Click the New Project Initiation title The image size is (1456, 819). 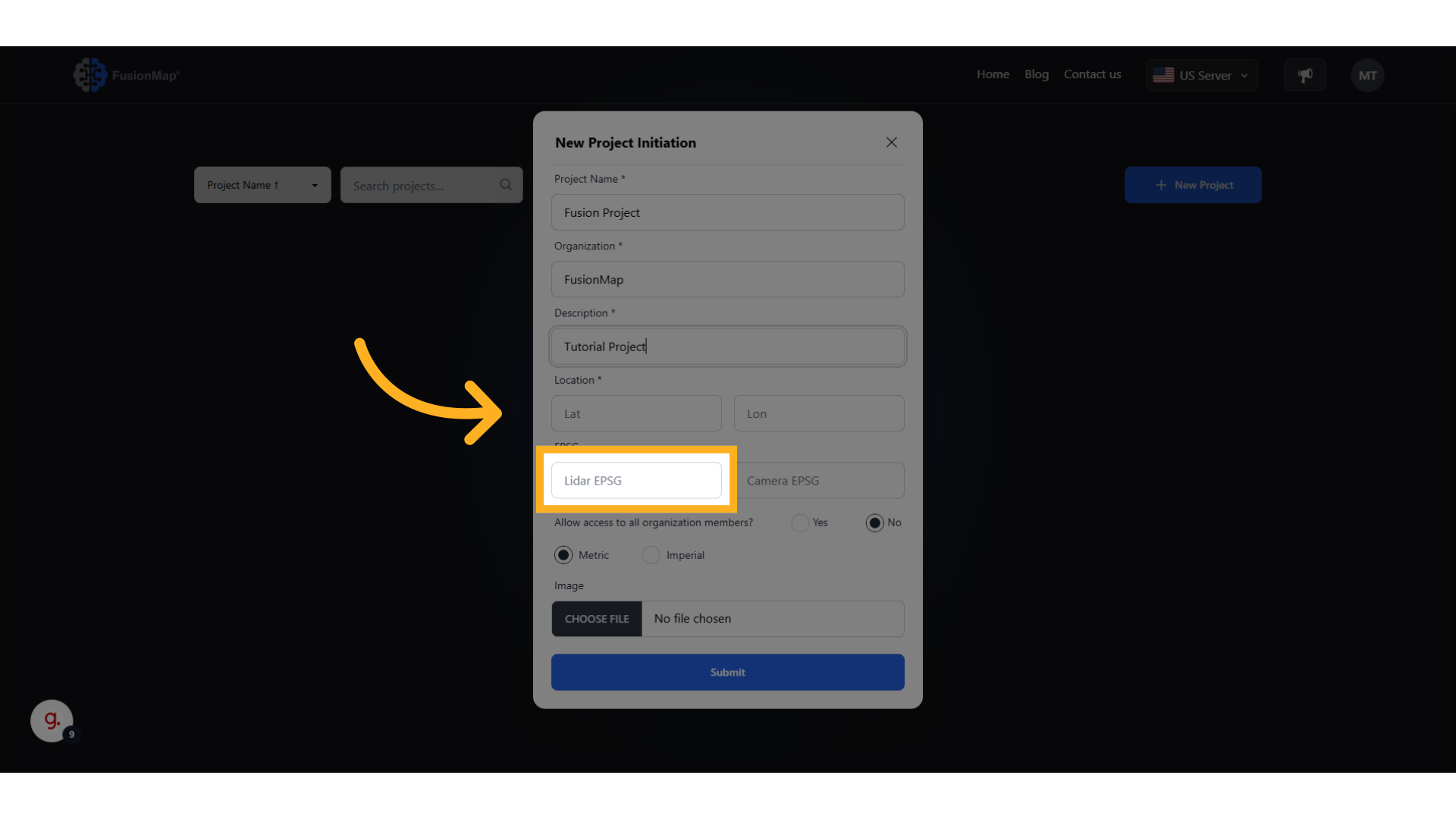[x=626, y=143]
